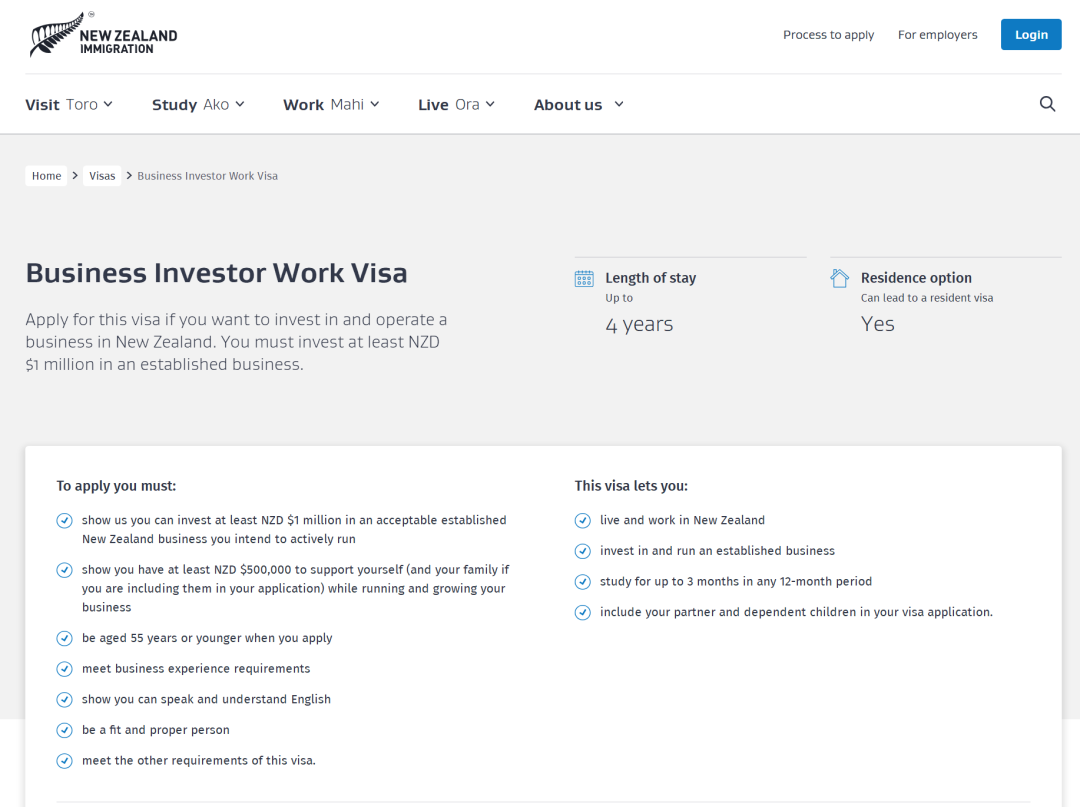
Task: Go to the Home breadcrumb
Action: click(47, 176)
